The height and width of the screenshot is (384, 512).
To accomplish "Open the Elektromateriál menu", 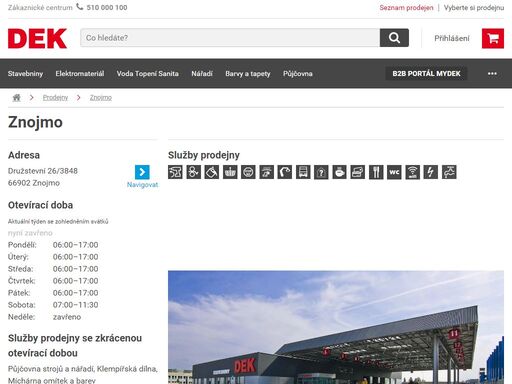I will 80,74.
